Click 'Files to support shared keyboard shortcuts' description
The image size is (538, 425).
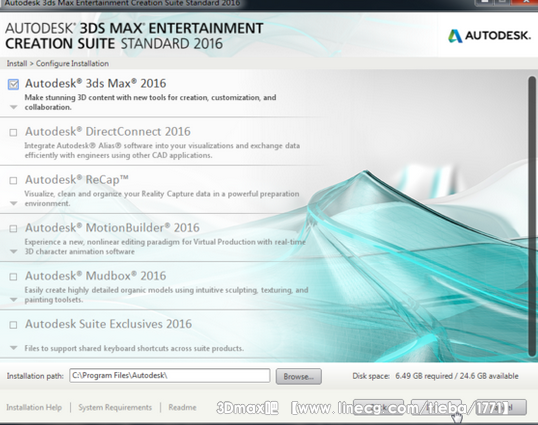(x=134, y=348)
